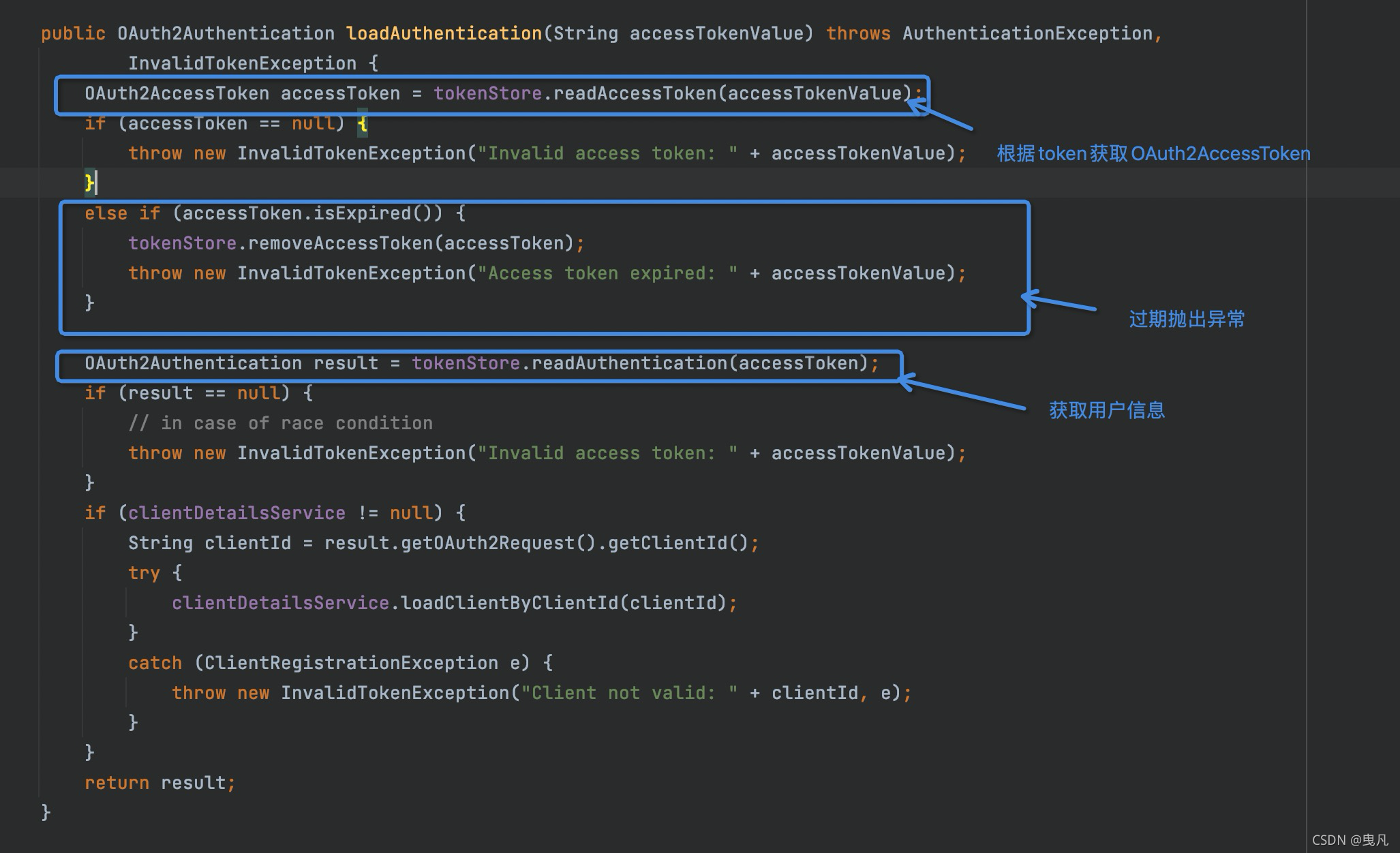Click removeAccessToken method call

(341, 243)
